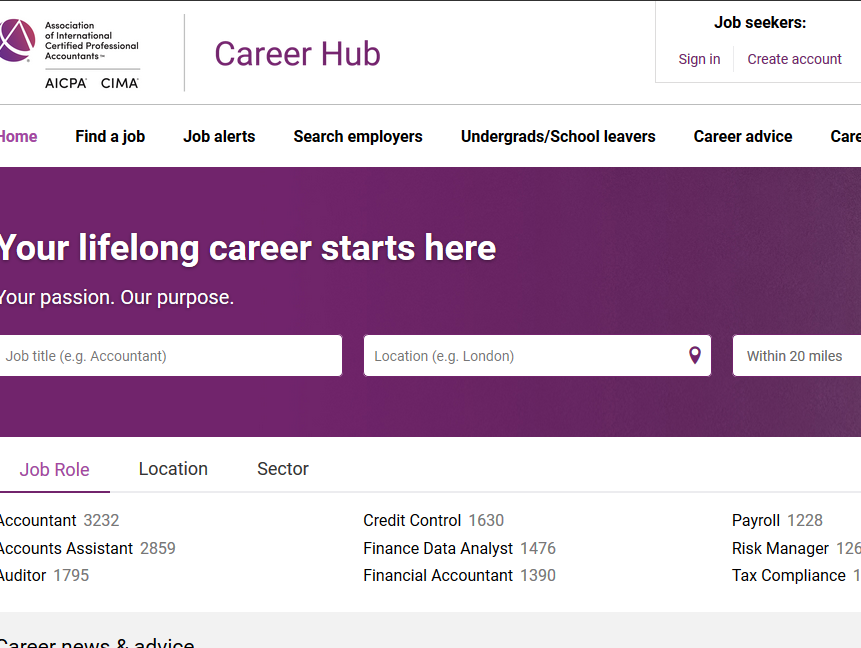Open Payroll job listings
This screenshot has height=648, width=861.
756,521
